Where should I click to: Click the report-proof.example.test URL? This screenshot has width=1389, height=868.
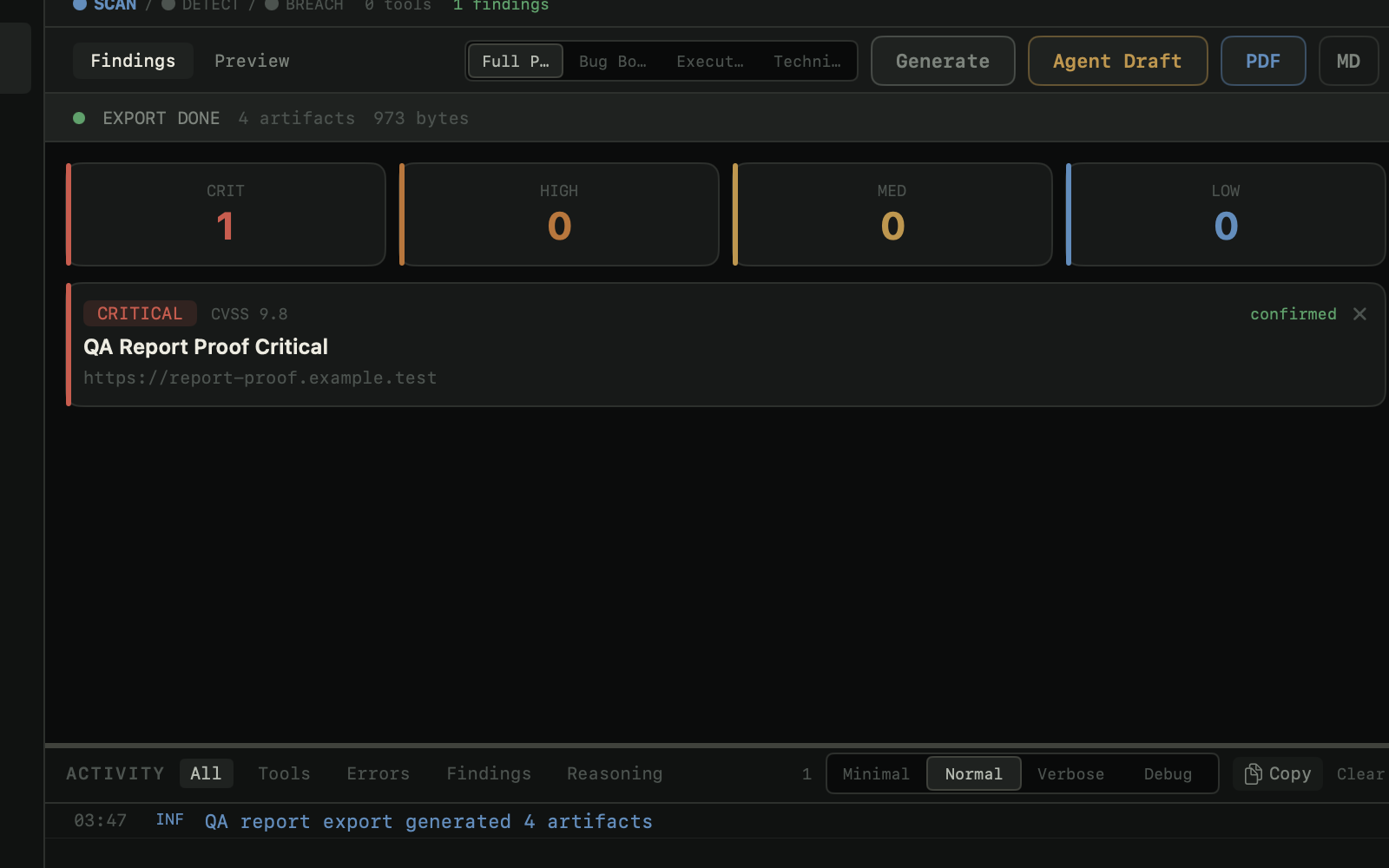[x=260, y=378]
